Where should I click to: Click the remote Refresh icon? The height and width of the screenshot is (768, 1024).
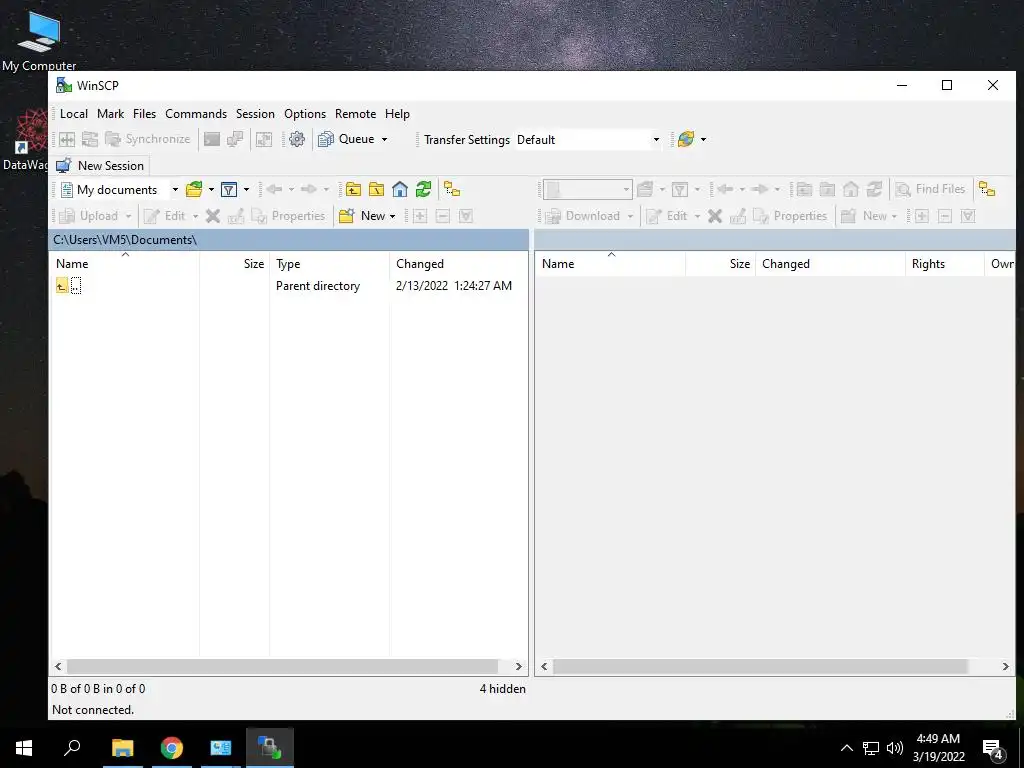click(x=874, y=189)
